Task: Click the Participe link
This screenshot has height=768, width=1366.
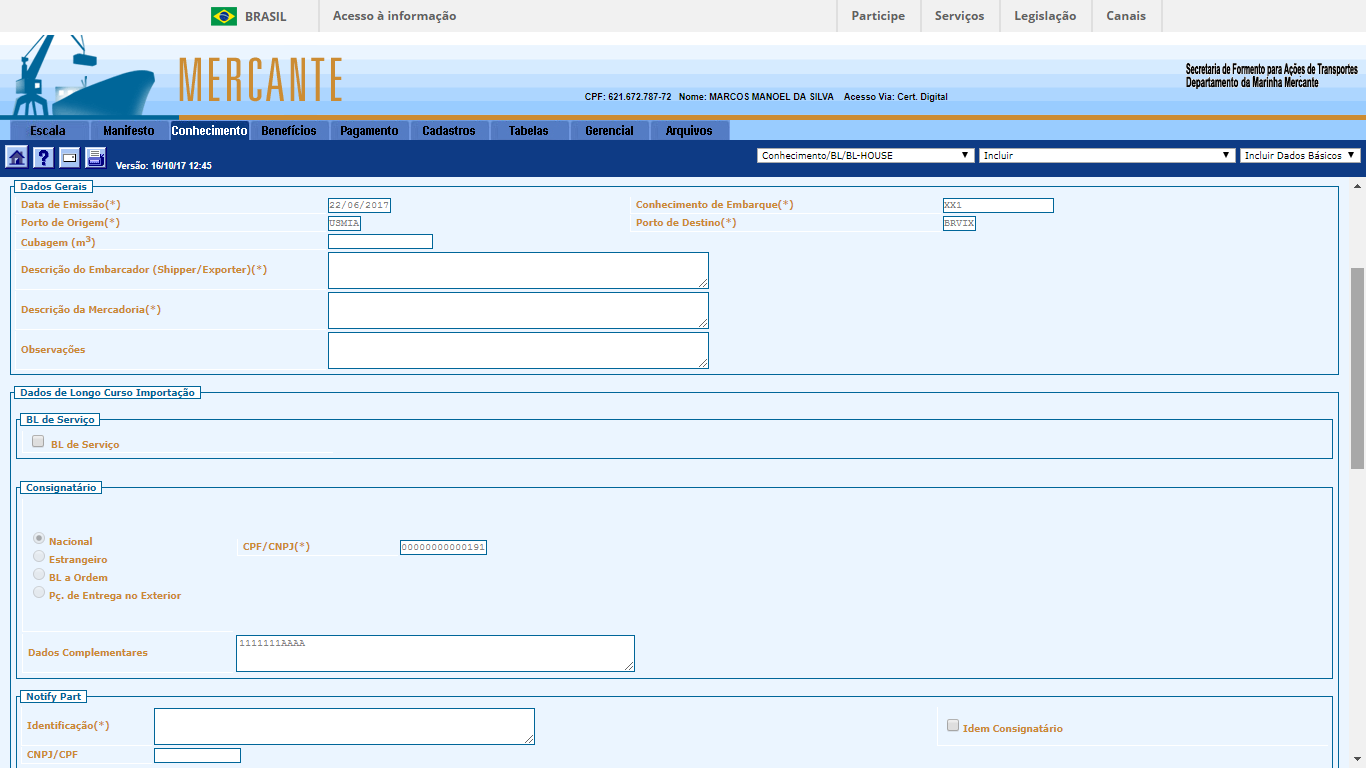Action: click(x=878, y=16)
